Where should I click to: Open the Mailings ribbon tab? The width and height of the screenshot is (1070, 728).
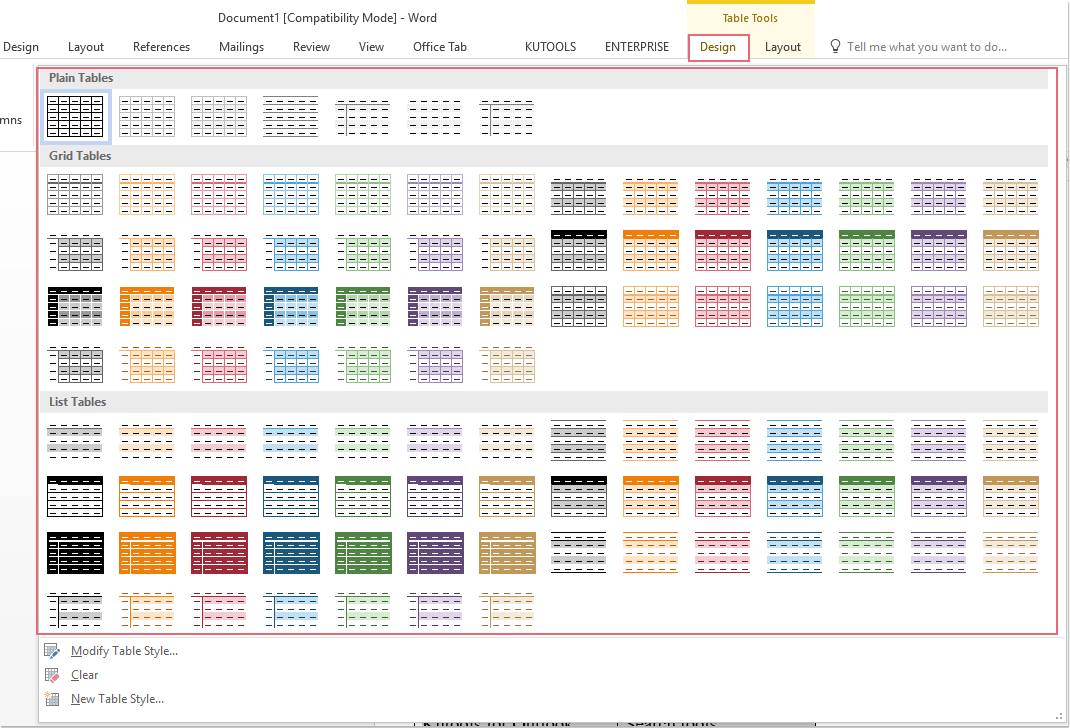pyautogui.click(x=241, y=47)
